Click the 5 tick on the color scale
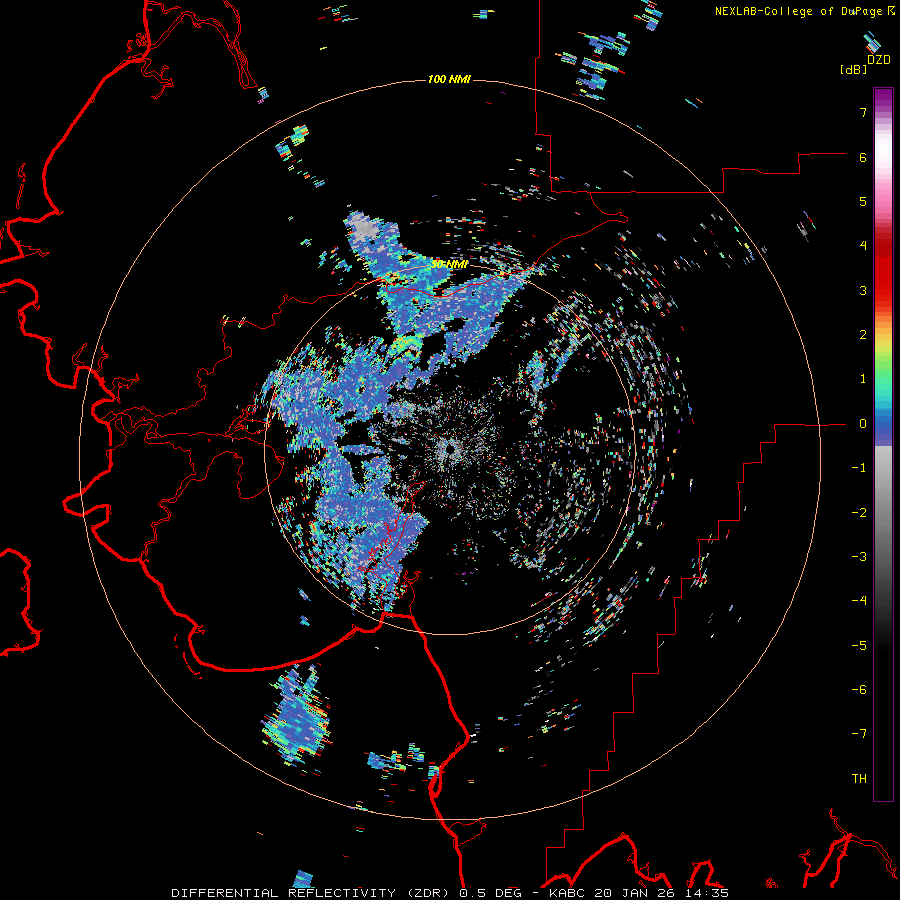The width and height of the screenshot is (900, 900). tap(863, 201)
